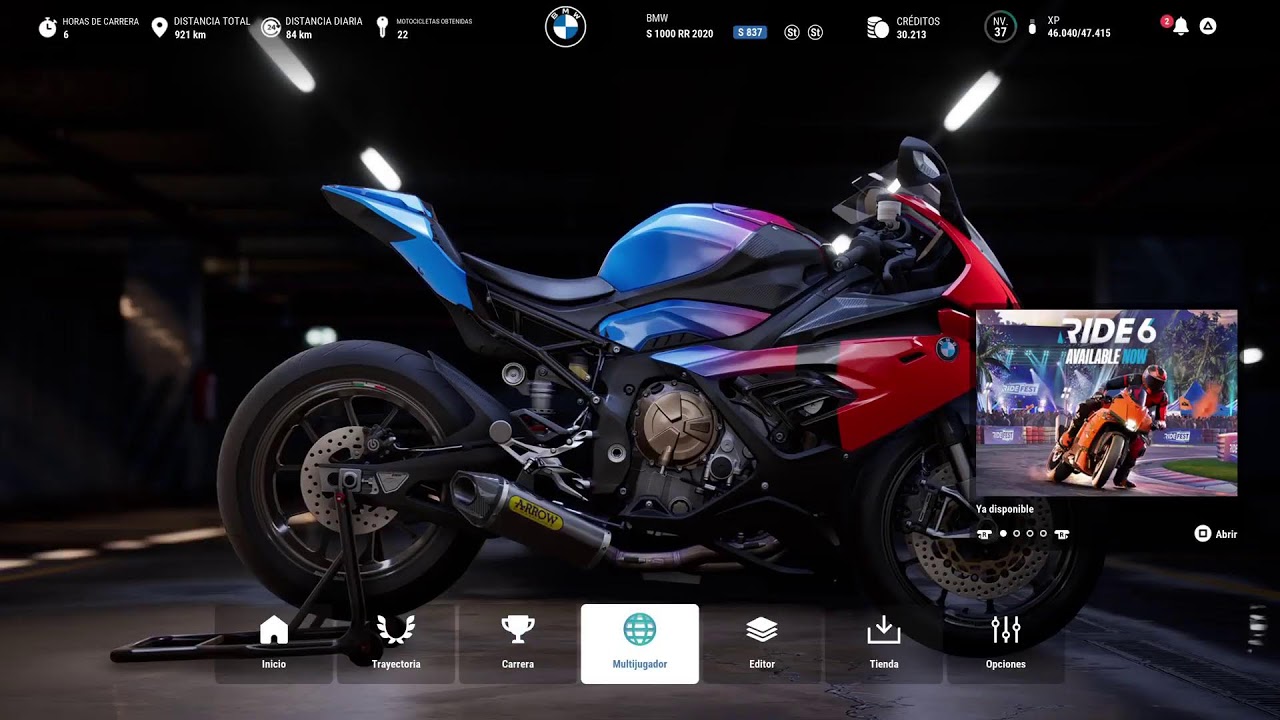The height and width of the screenshot is (720, 1280).
Task: Open the Ride 6 Available Now banner
Action: point(1107,403)
